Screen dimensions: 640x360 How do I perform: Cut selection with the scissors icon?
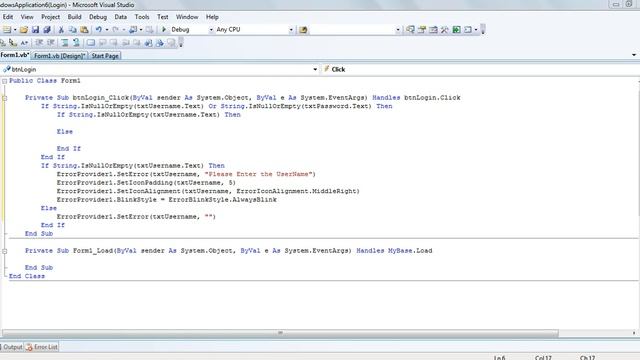61,30
